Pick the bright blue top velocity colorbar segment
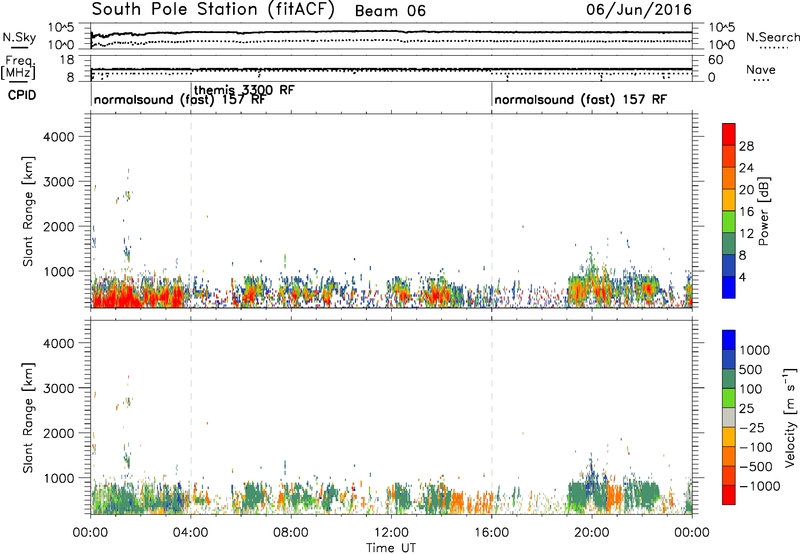Screen dimensions: 800x554 729,340
